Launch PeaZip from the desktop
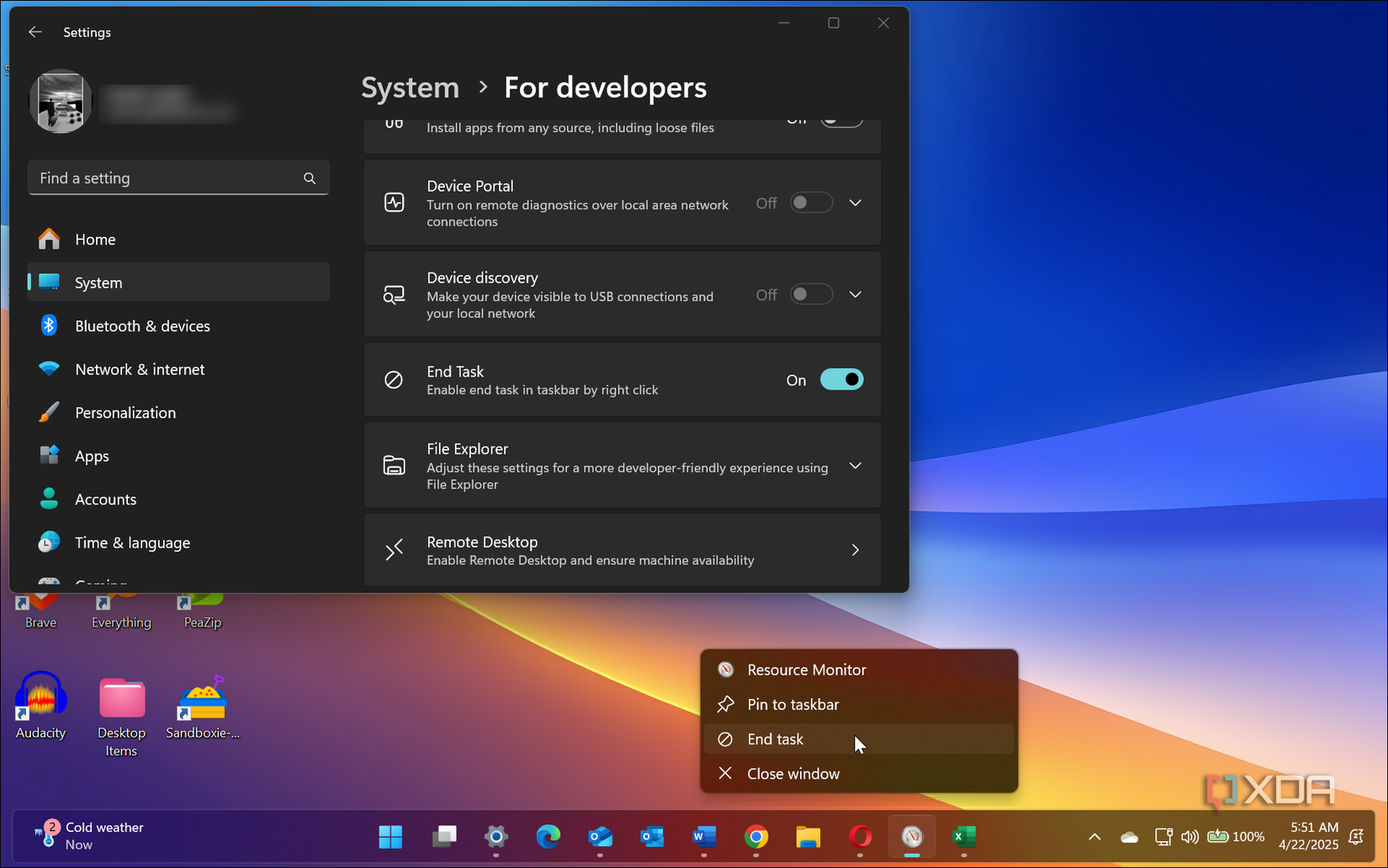 point(201,601)
